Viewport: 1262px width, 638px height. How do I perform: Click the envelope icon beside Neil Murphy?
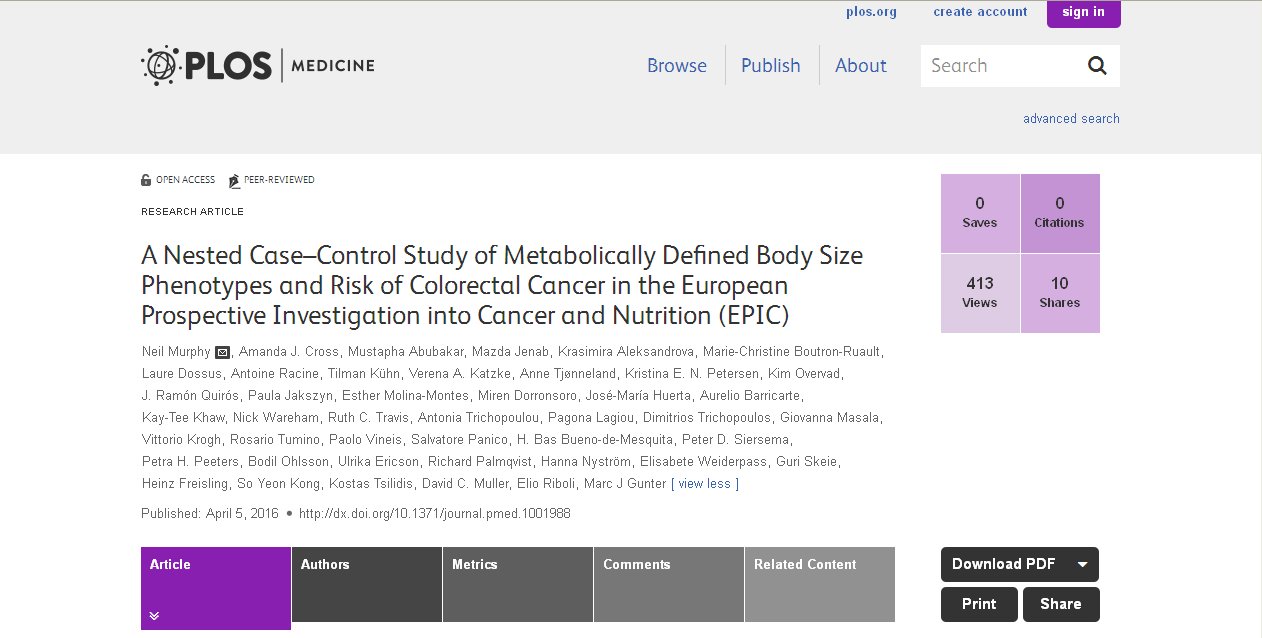click(x=222, y=352)
